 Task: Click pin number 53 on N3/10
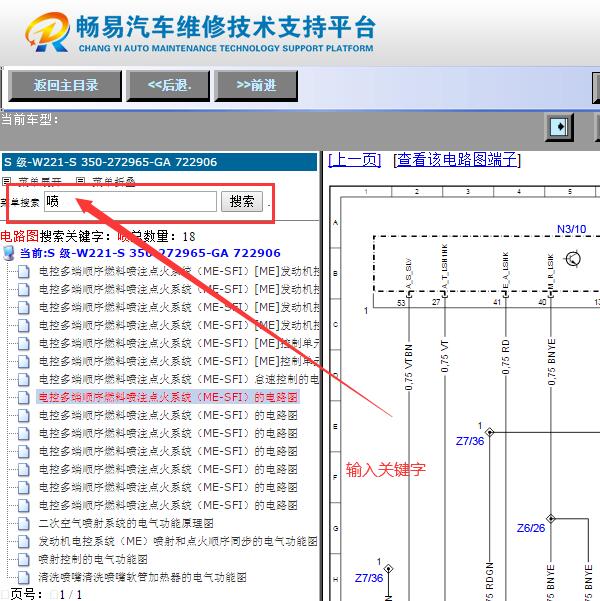click(x=401, y=303)
